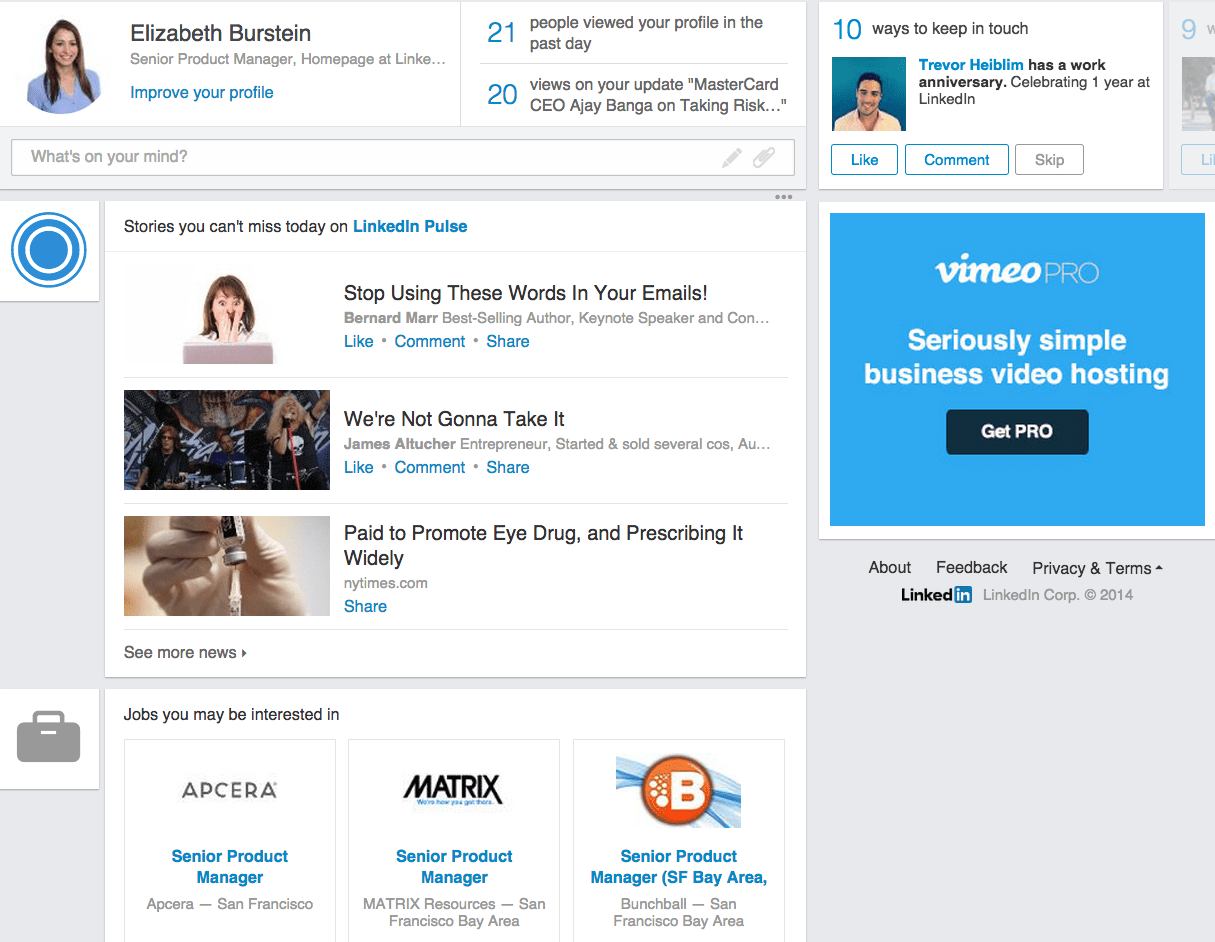The image size is (1215, 942).
Task: Open Improve your profile
Action: pos(201,92)
